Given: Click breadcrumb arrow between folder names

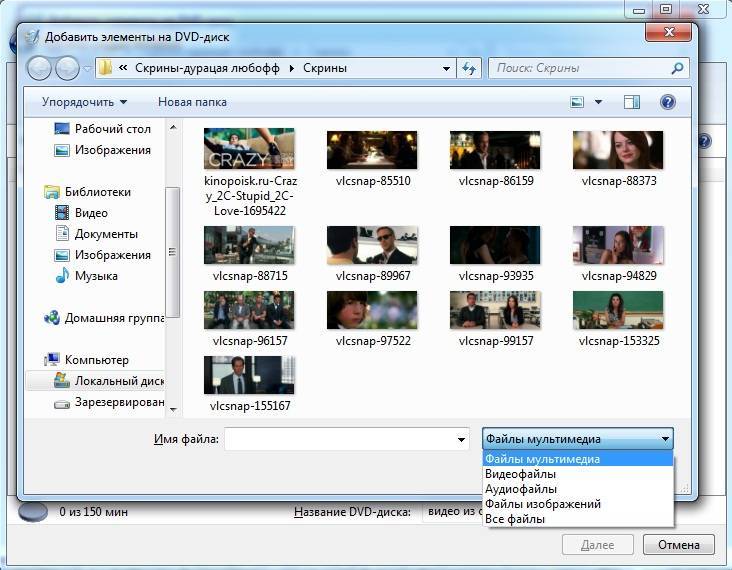Looking at the screenshot, I should (x=292, y=69).
